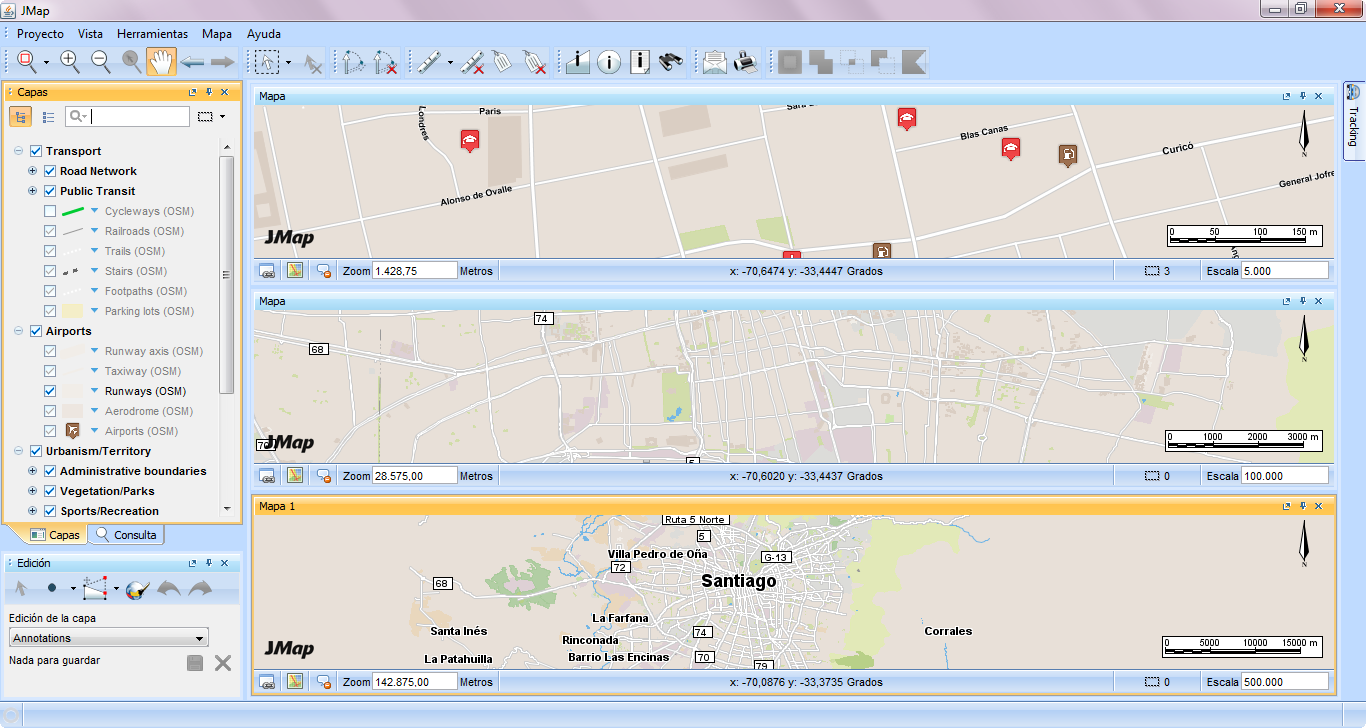Click the Aerodrome (OSM) color swatch
This screenshot has width=1366, height=728.
point(73,411)
